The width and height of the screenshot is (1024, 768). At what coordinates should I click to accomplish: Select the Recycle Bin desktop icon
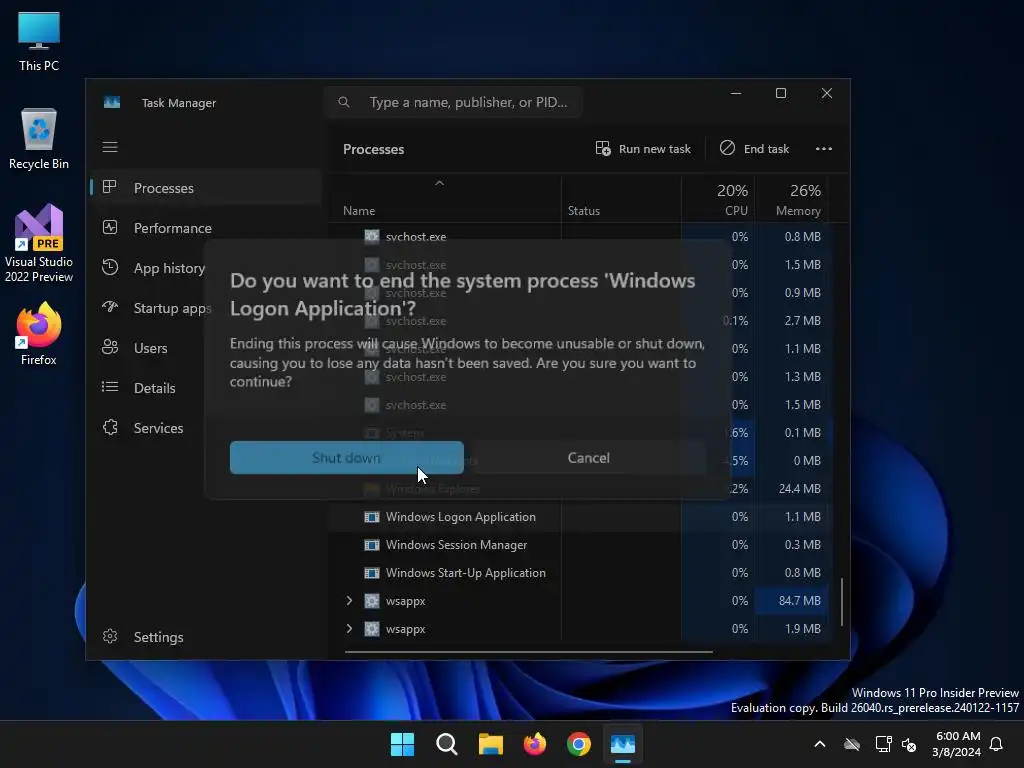click(x=39, y=139)
